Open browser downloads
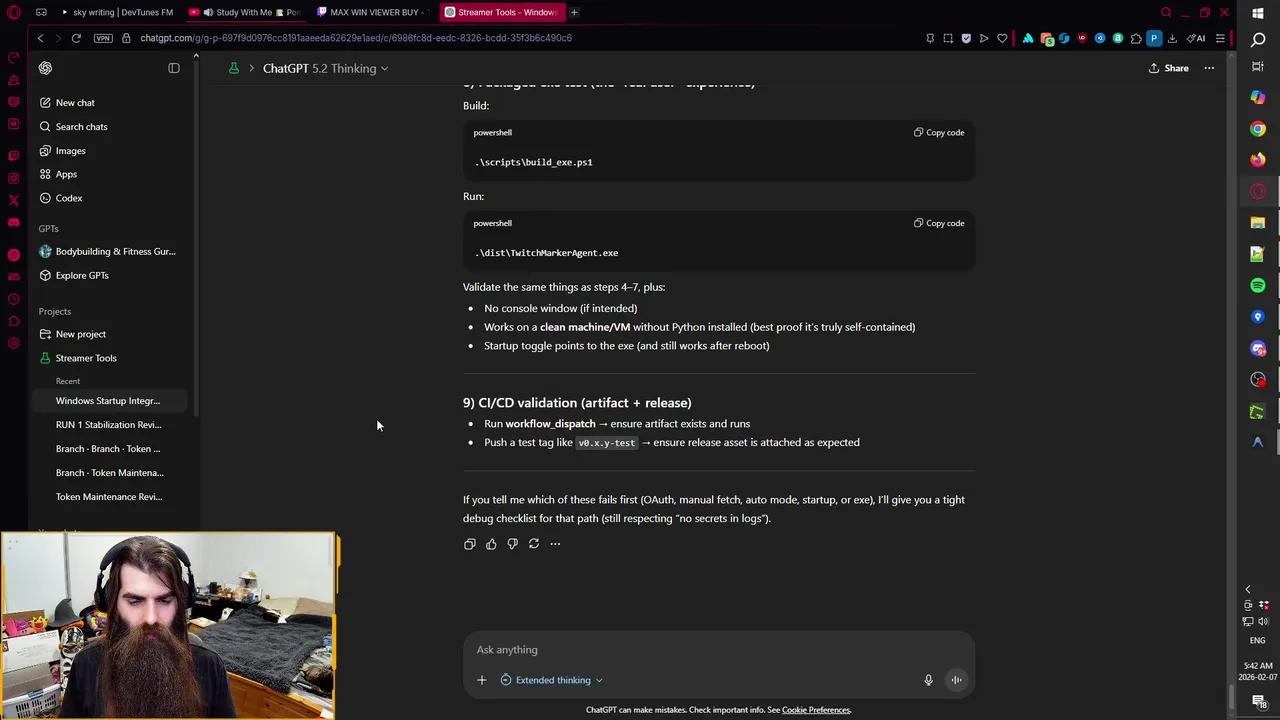Screen dimensions: 1280x720 (1172, 38)
